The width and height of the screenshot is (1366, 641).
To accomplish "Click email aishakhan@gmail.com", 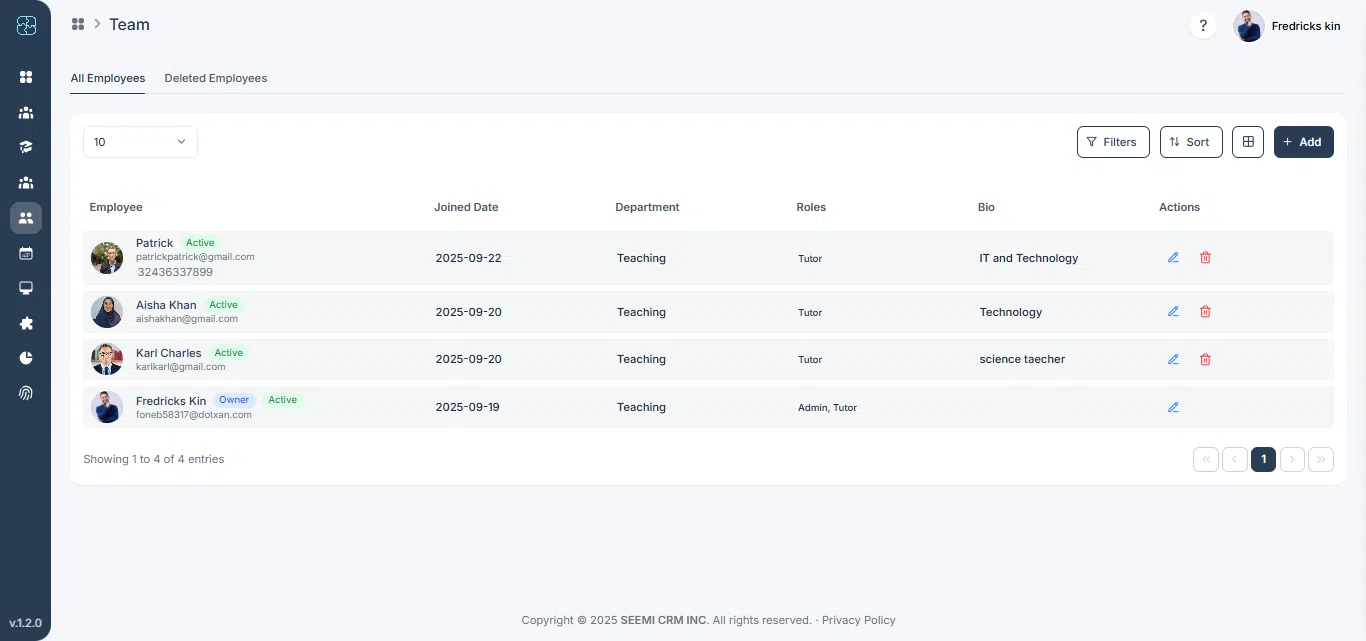I will tap(187, 319).
